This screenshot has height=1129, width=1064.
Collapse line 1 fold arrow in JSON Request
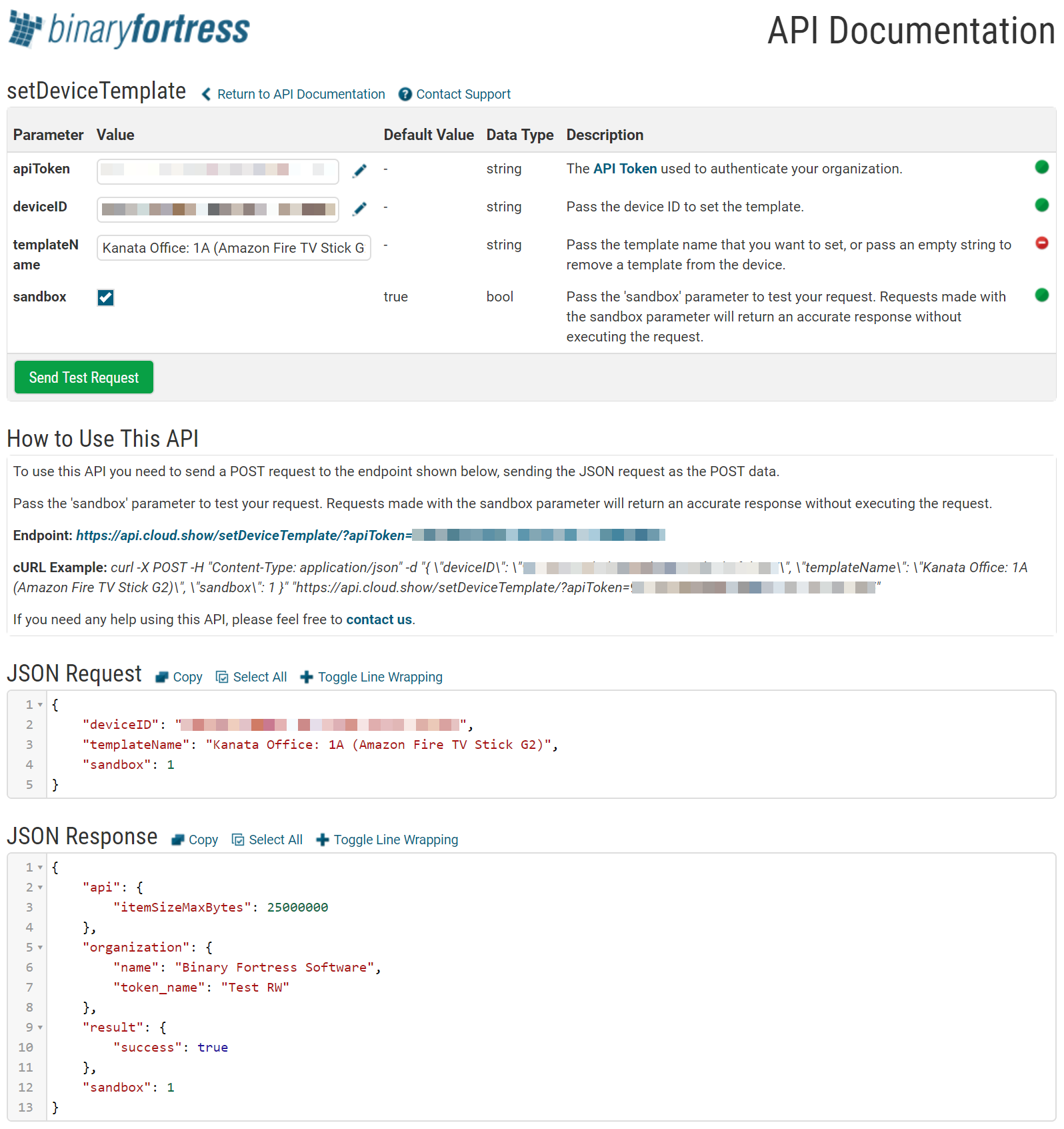(x=40, y=705)
